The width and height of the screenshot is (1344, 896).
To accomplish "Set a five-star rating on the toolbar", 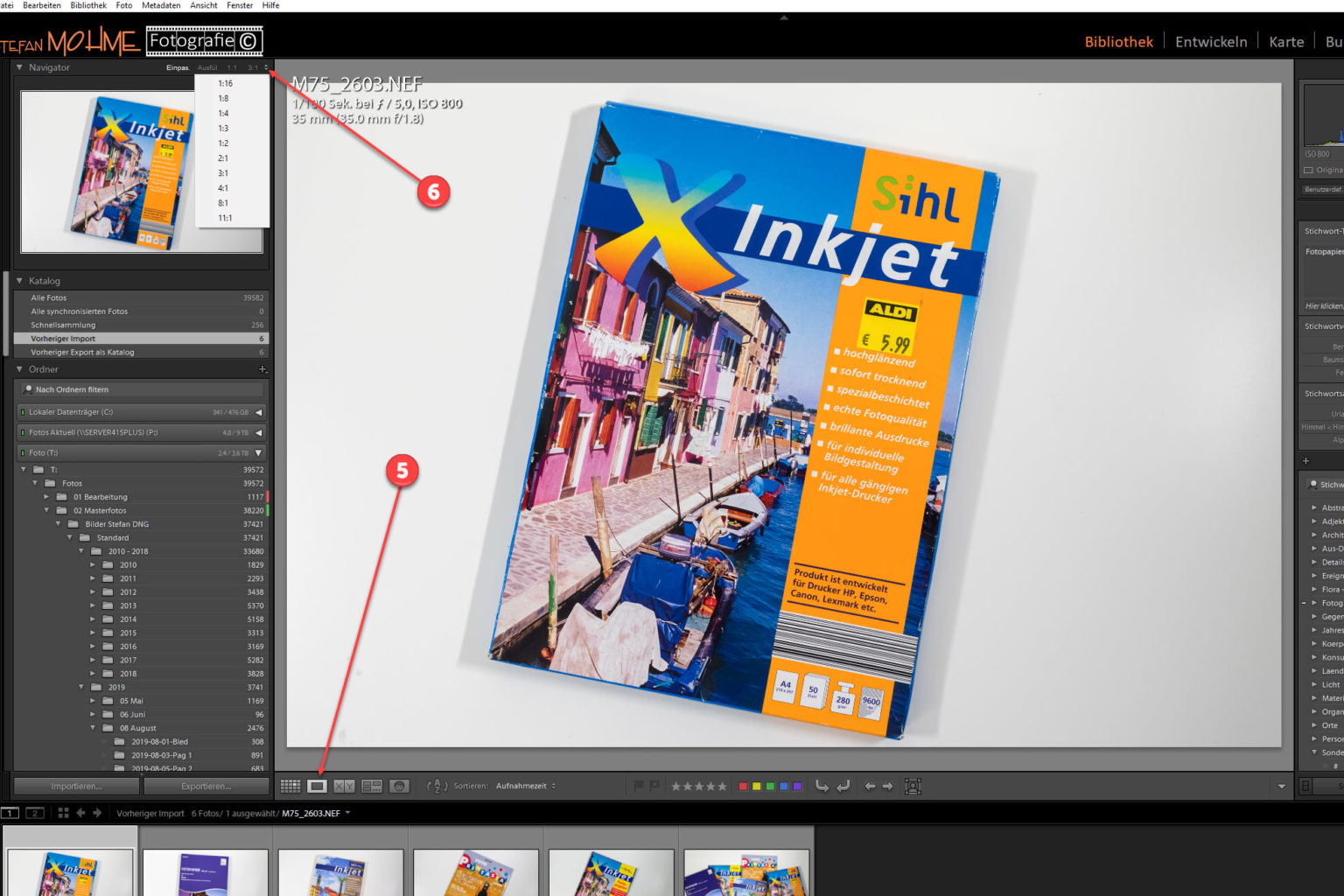I will pos(722,786).
